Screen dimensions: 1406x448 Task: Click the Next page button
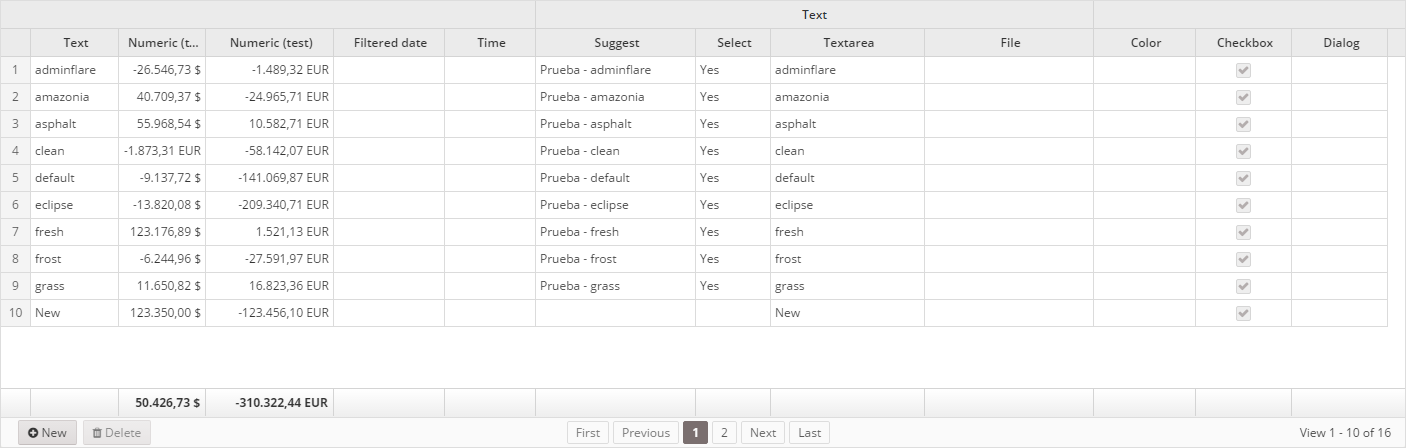[x=763, y=433]
